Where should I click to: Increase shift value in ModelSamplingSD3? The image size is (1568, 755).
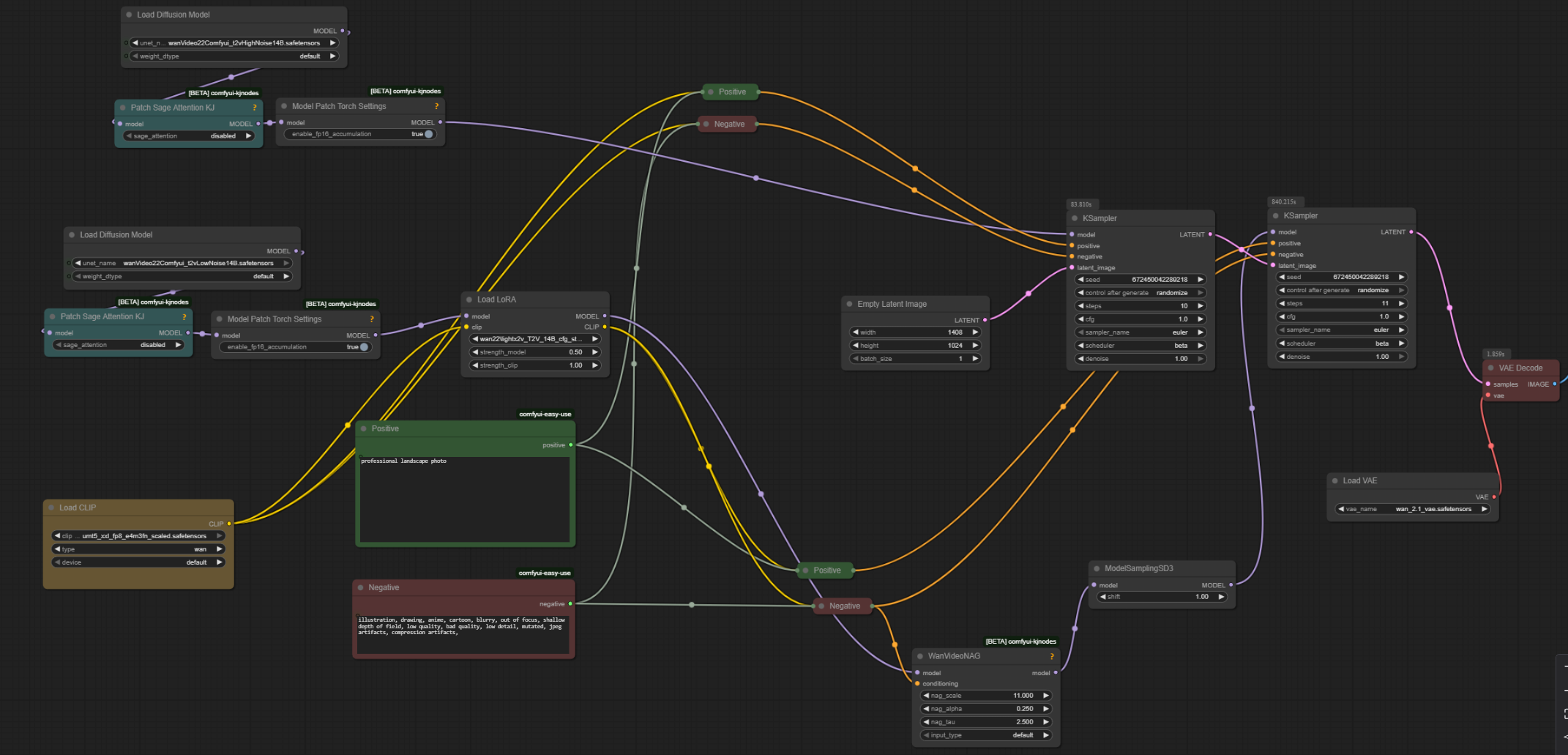click(x=1220, y=597)
